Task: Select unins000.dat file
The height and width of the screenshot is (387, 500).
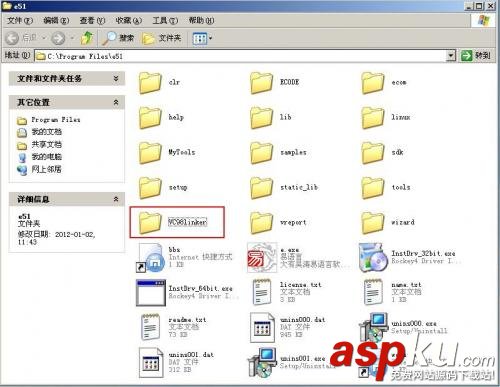Action: [262, 328]
